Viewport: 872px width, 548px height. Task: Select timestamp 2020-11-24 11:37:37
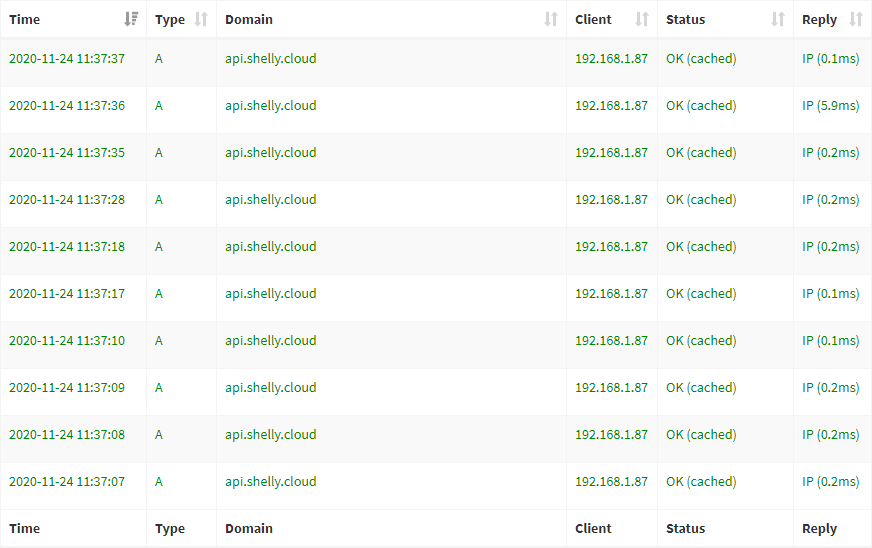[x=67, y=58]
